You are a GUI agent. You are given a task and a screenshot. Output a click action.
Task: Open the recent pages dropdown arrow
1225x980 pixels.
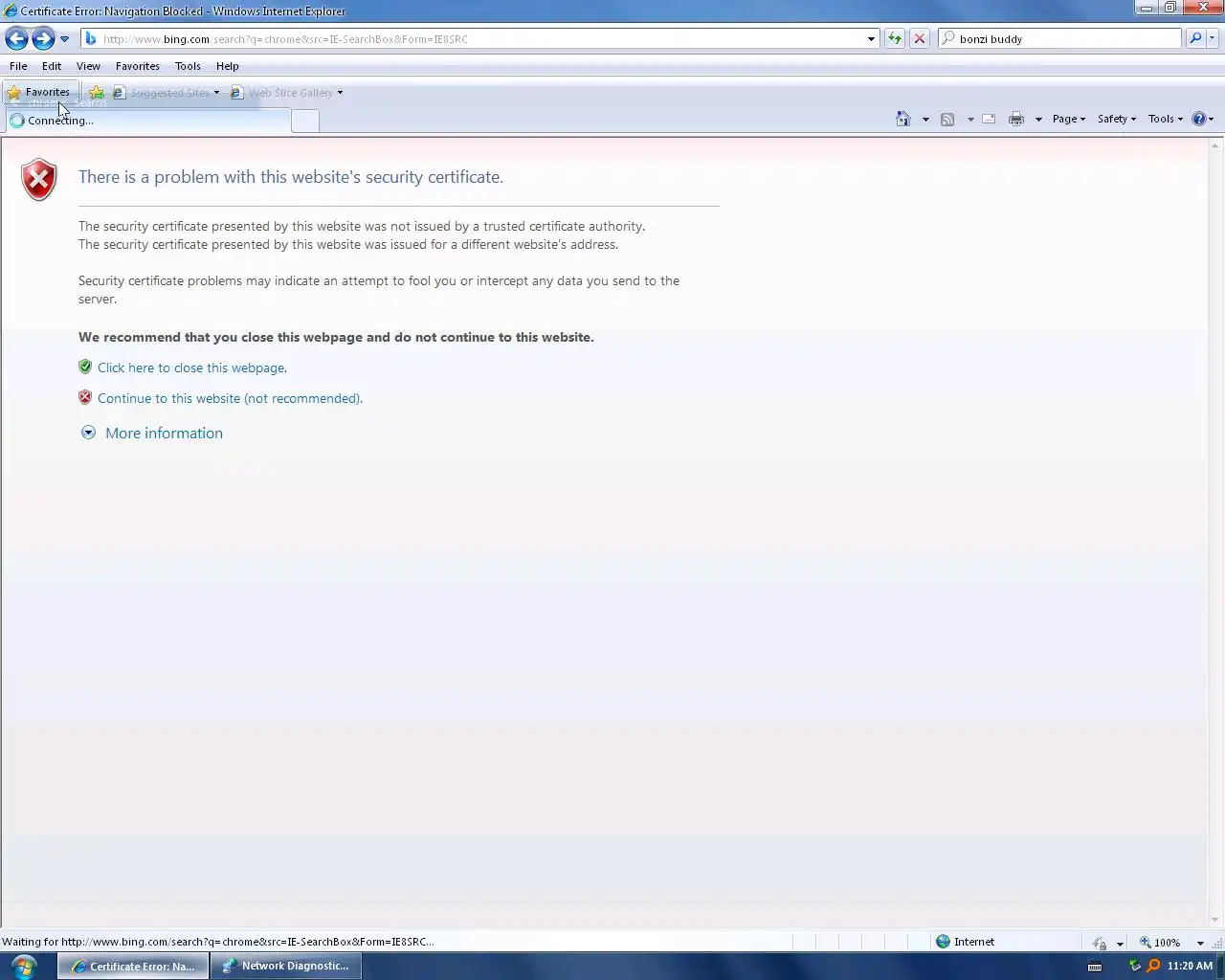(64, 39)
